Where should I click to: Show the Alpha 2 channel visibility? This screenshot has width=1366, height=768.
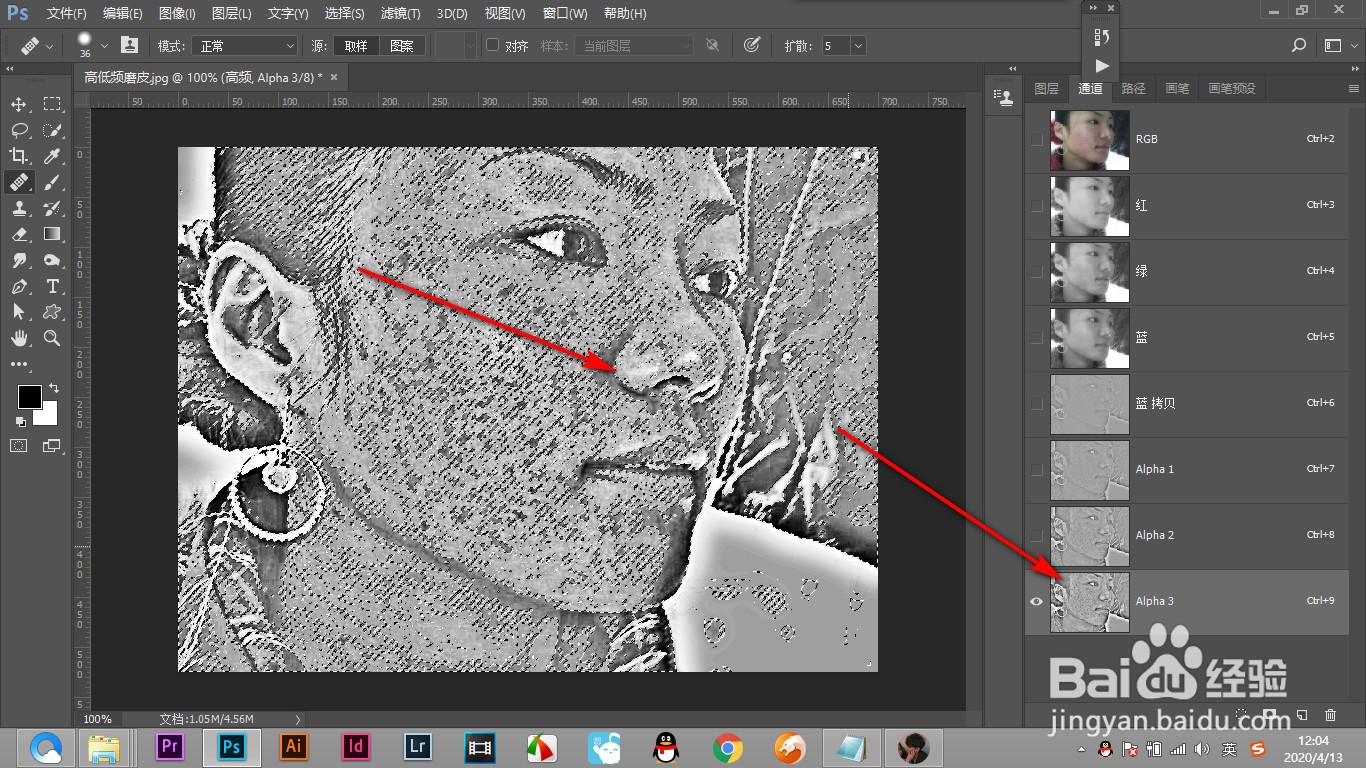coord(1036,535)
